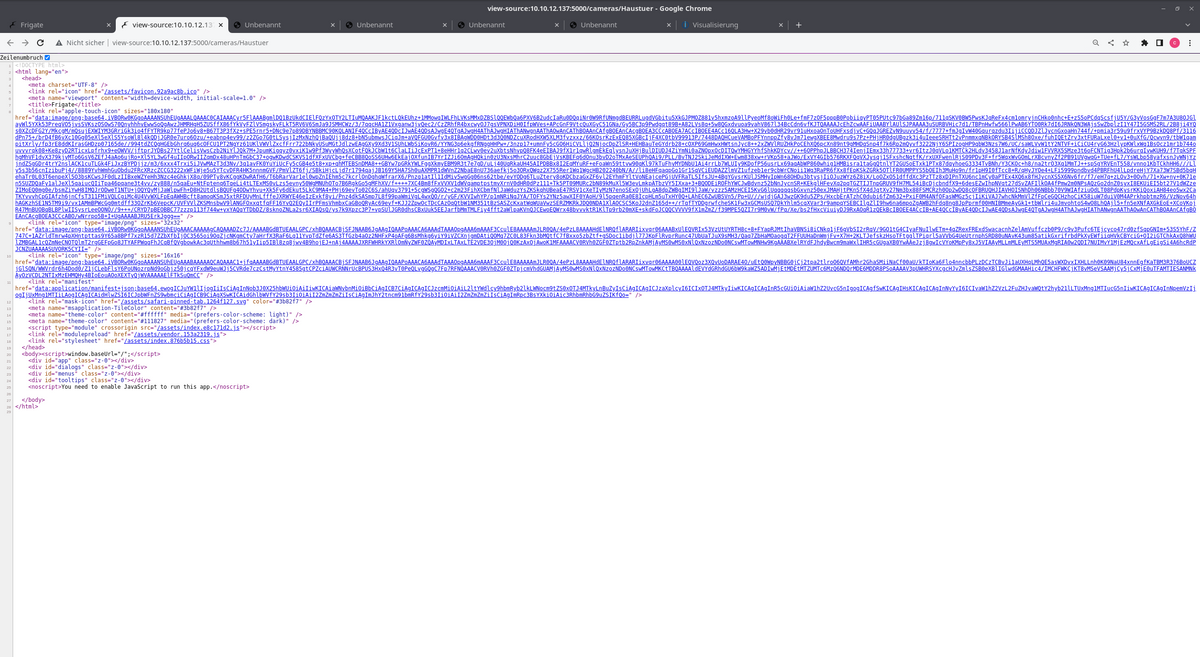Open Chrome's three-dot menu
The image size is (1200, 657).
[1190, 43]
